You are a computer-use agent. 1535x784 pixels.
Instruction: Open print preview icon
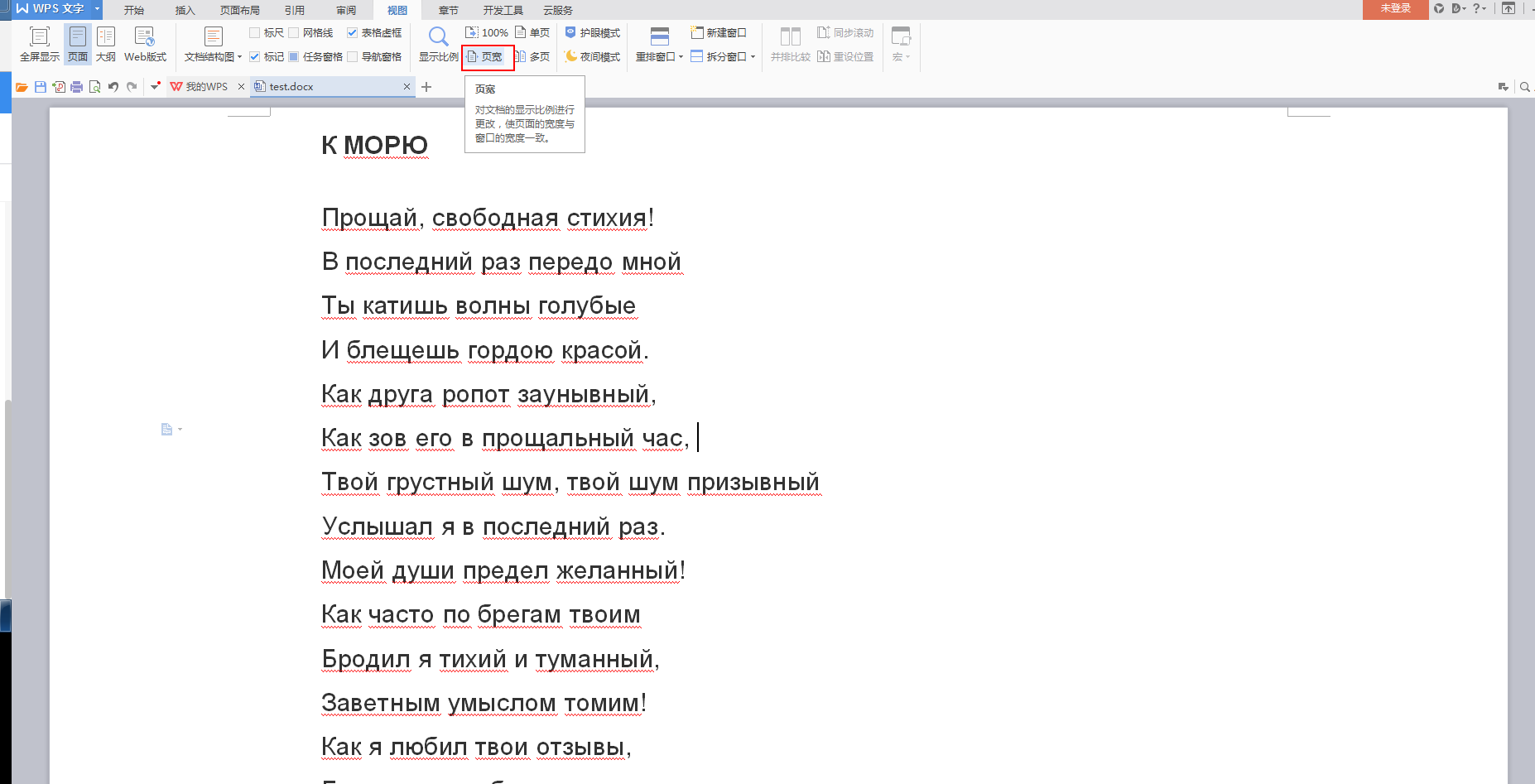[95, 87]
